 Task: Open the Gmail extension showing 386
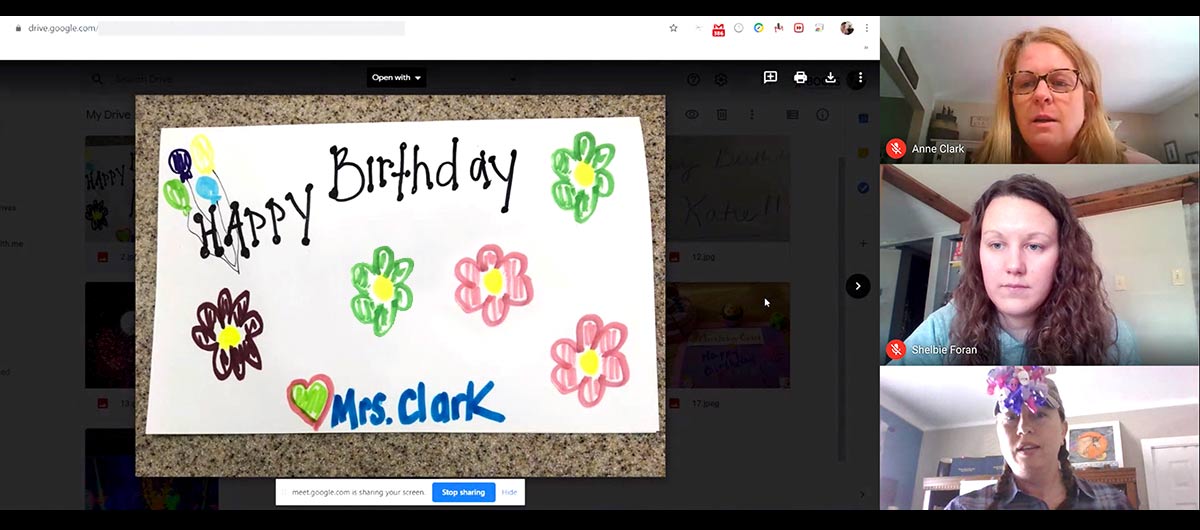click(x=718, y=28)
